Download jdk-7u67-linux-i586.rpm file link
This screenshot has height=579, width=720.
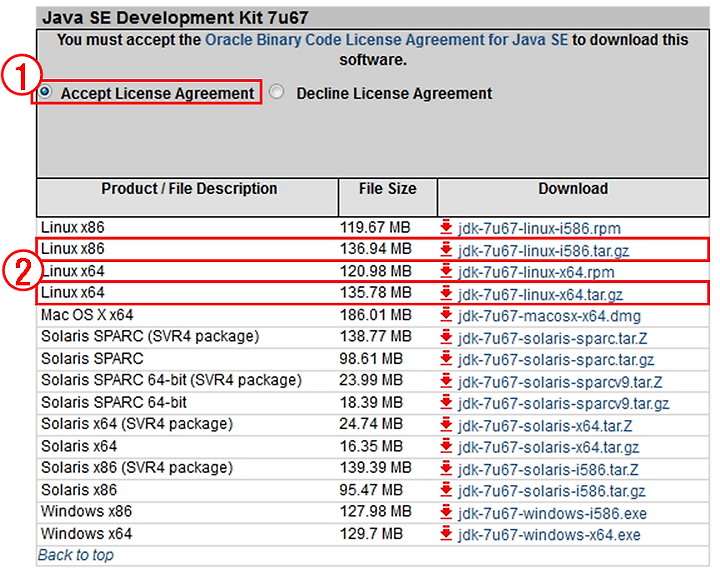coord(539,228)
